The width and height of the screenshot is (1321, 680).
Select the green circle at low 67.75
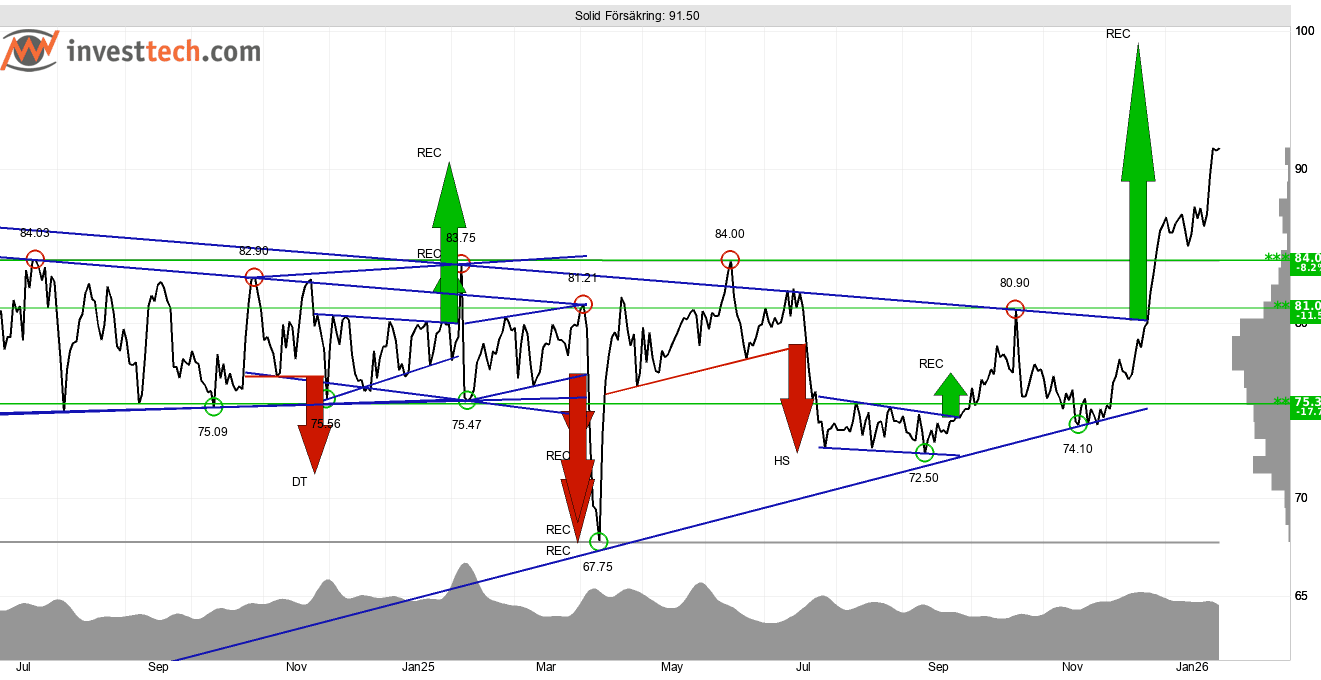click(598, 542)
